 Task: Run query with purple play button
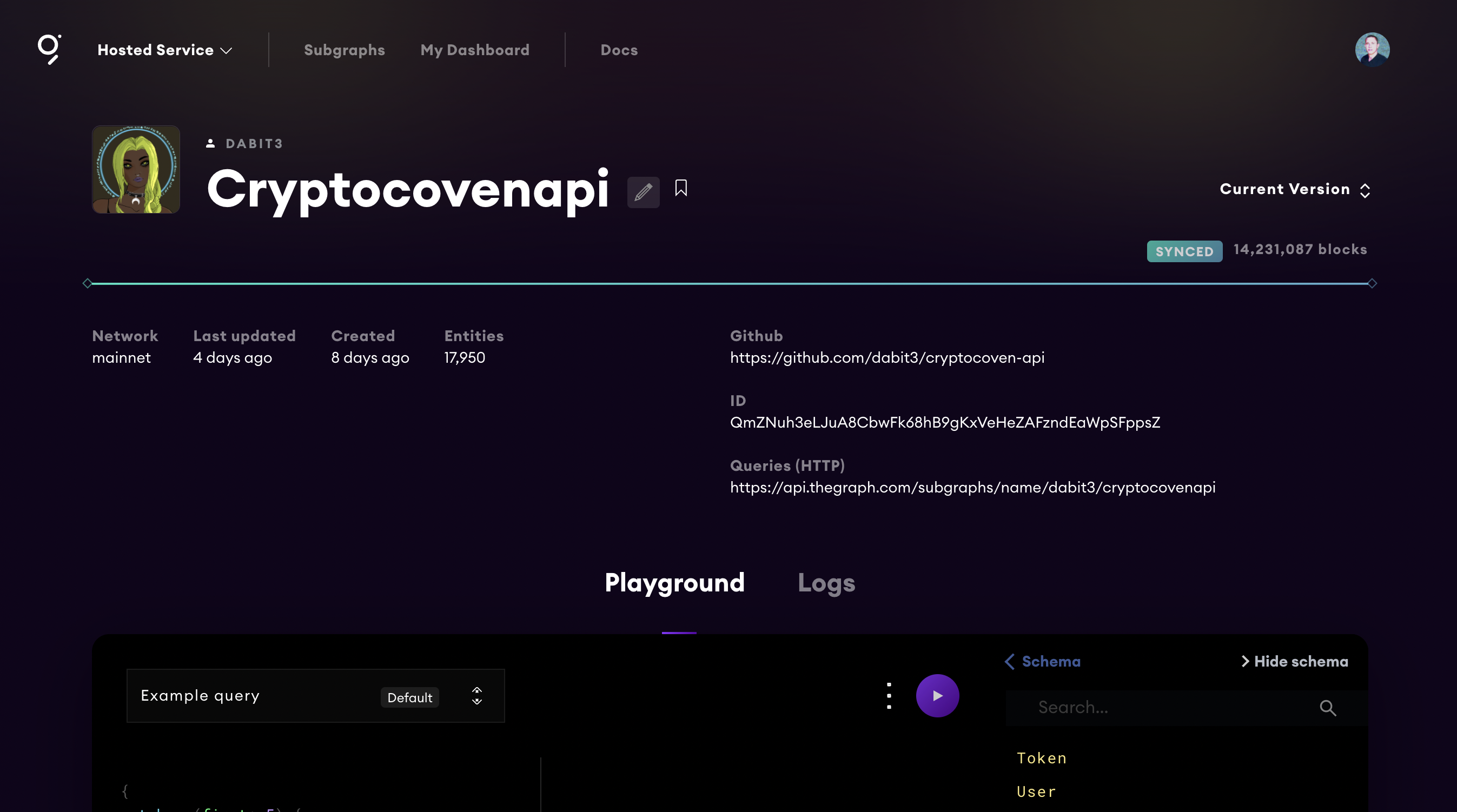[937, 696]
